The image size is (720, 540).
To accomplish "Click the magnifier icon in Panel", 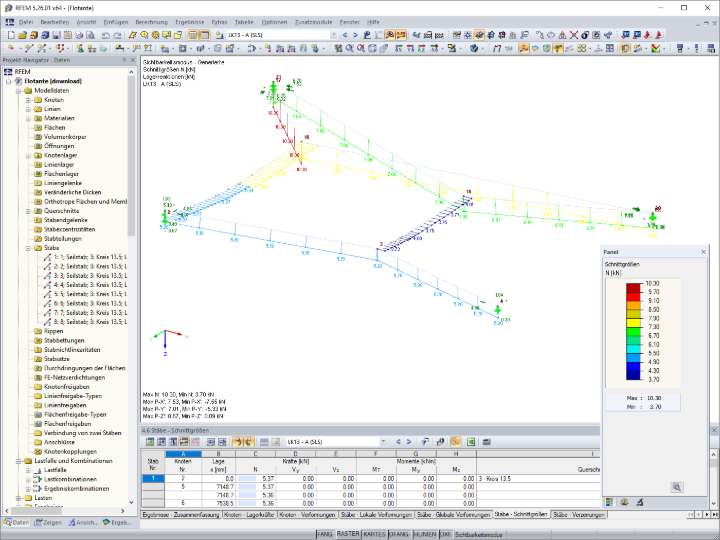I will pos(677,487).
